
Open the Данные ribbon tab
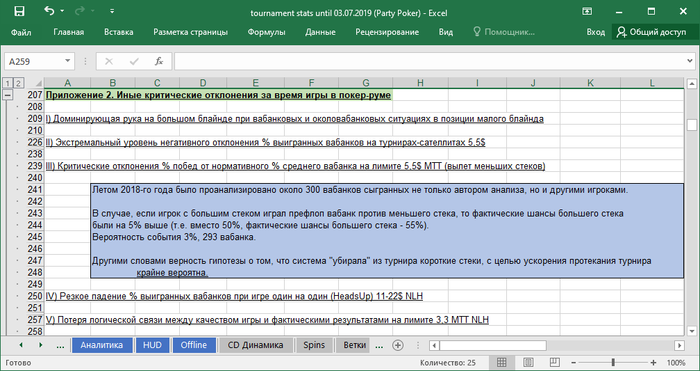point(321,32)
